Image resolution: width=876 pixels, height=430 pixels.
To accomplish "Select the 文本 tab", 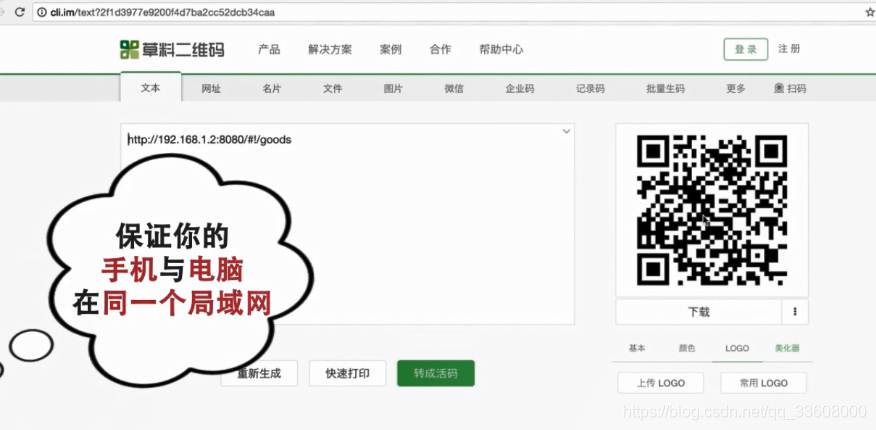I will (150, 87).
